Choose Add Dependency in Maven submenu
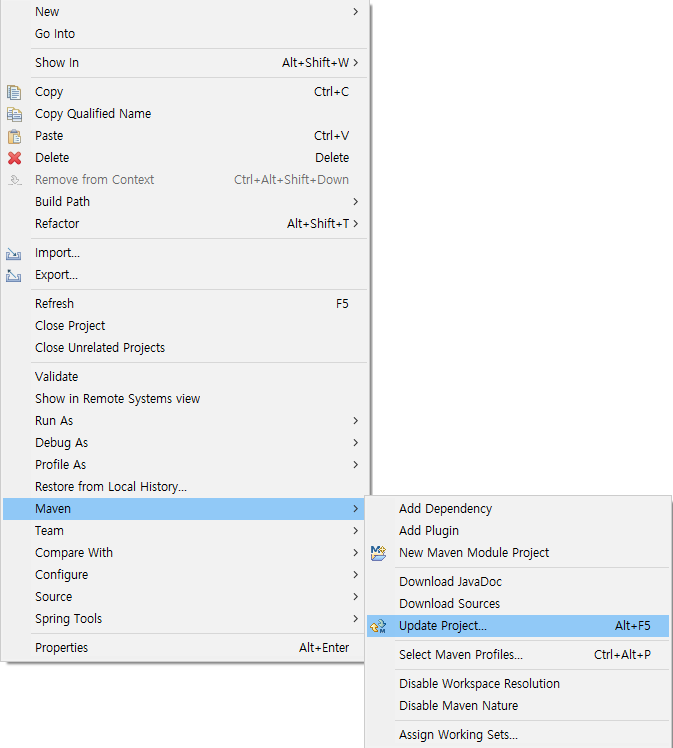Viewport: 673px width, 748px height. tap(518, 509)
